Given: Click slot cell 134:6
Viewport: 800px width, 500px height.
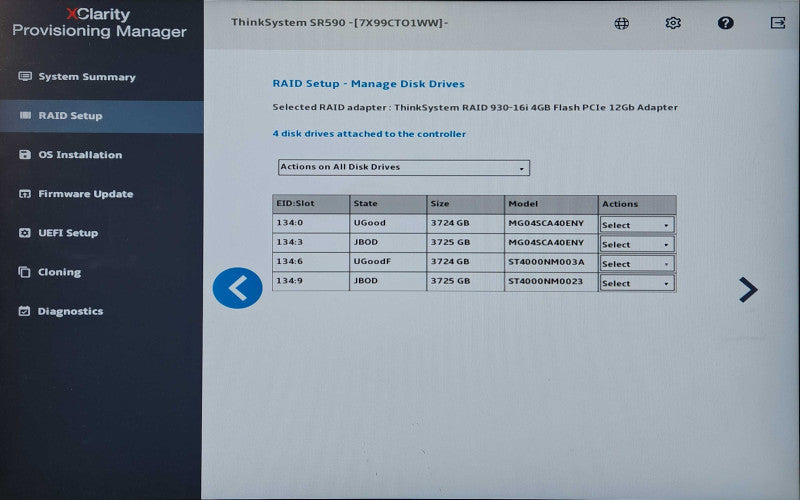Looking at the screenshot, I should (311, 262).
